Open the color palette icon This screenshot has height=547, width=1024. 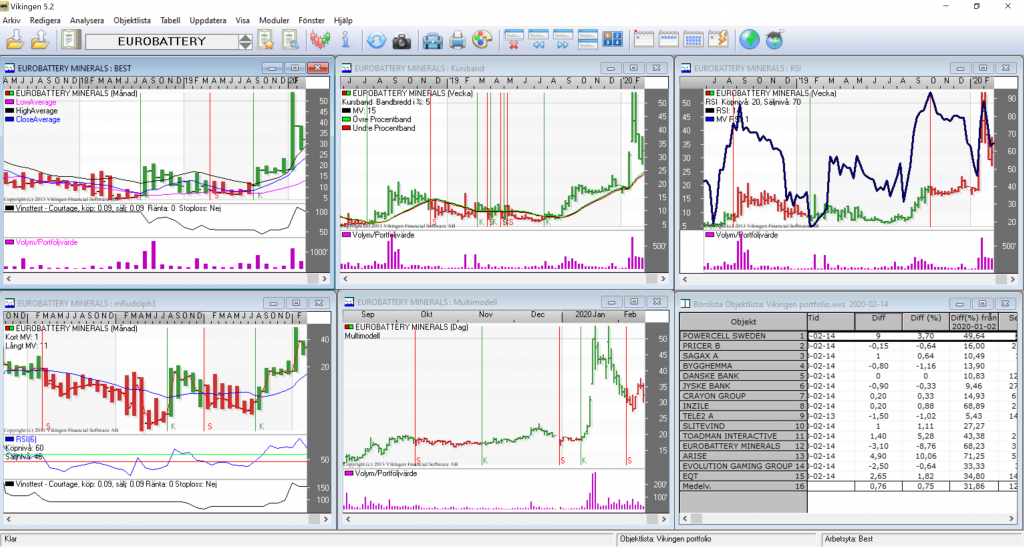pyautogui.click(x=482, y=41)
